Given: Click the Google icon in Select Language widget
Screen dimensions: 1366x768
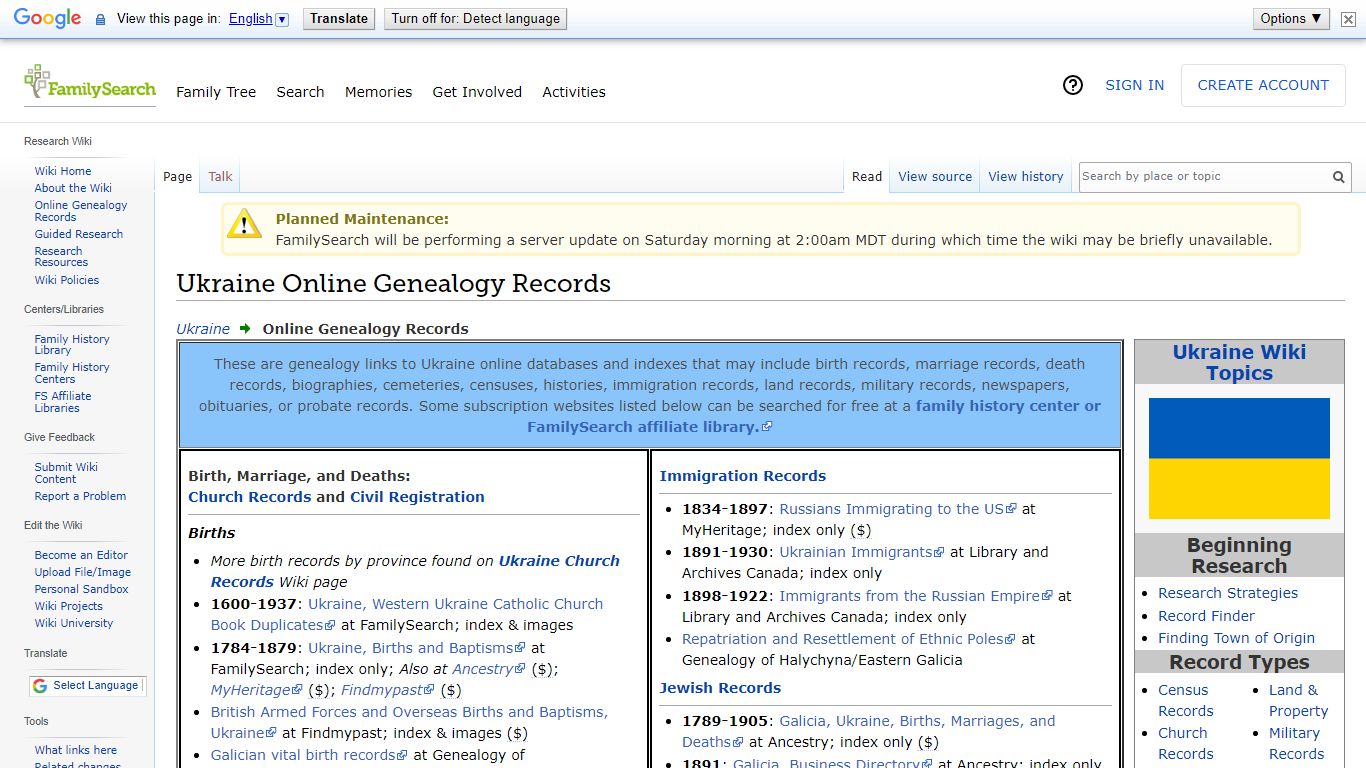Looking at the screenshot, I should pos(40,686).
